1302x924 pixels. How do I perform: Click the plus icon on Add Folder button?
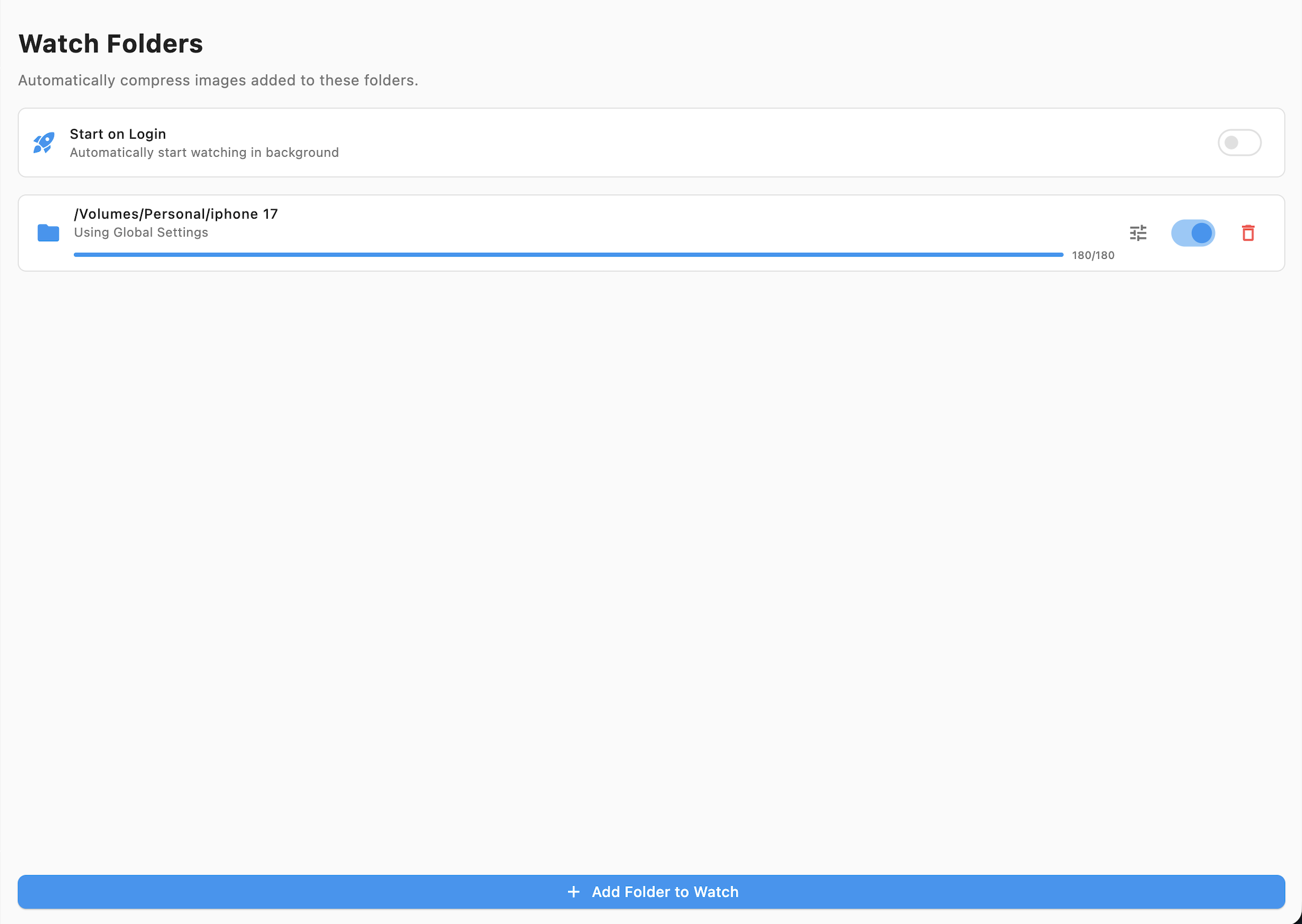(573, 892)
